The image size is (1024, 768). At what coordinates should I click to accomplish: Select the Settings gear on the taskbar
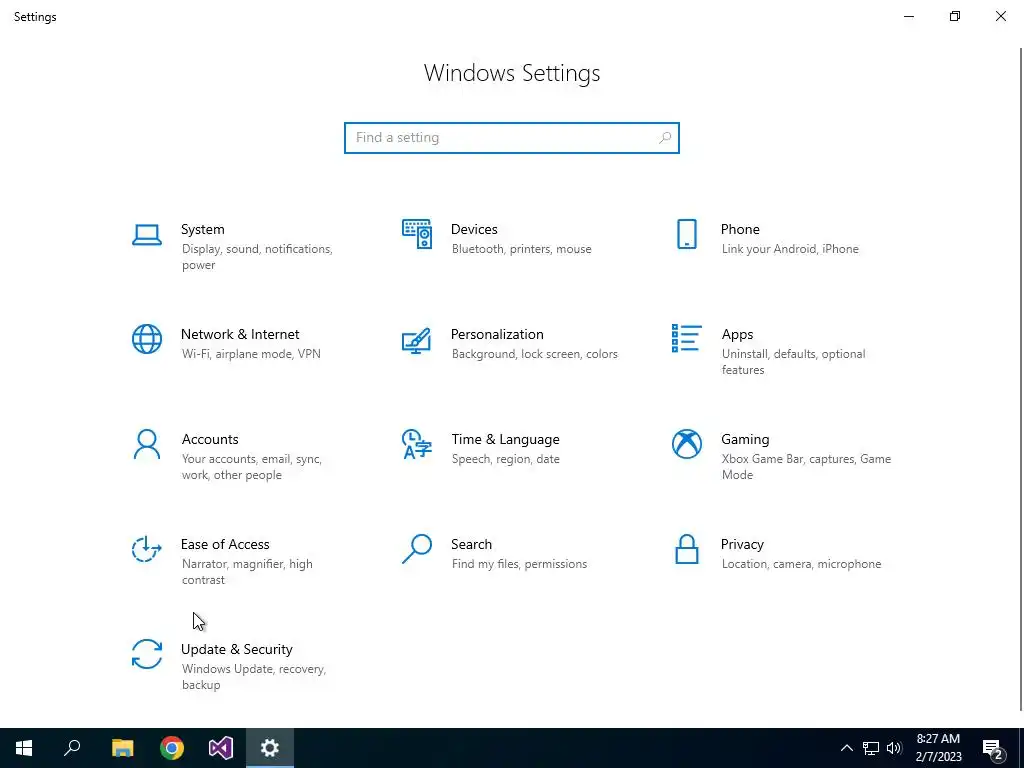coord(270,748)
